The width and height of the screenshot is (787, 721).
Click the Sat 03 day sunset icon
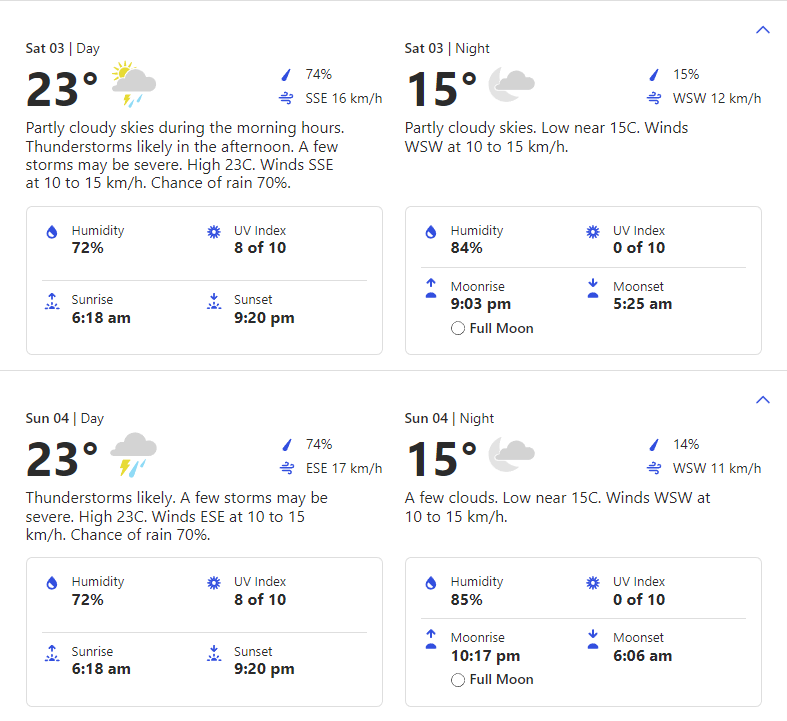pyautogui.click(x=214, y=301)
